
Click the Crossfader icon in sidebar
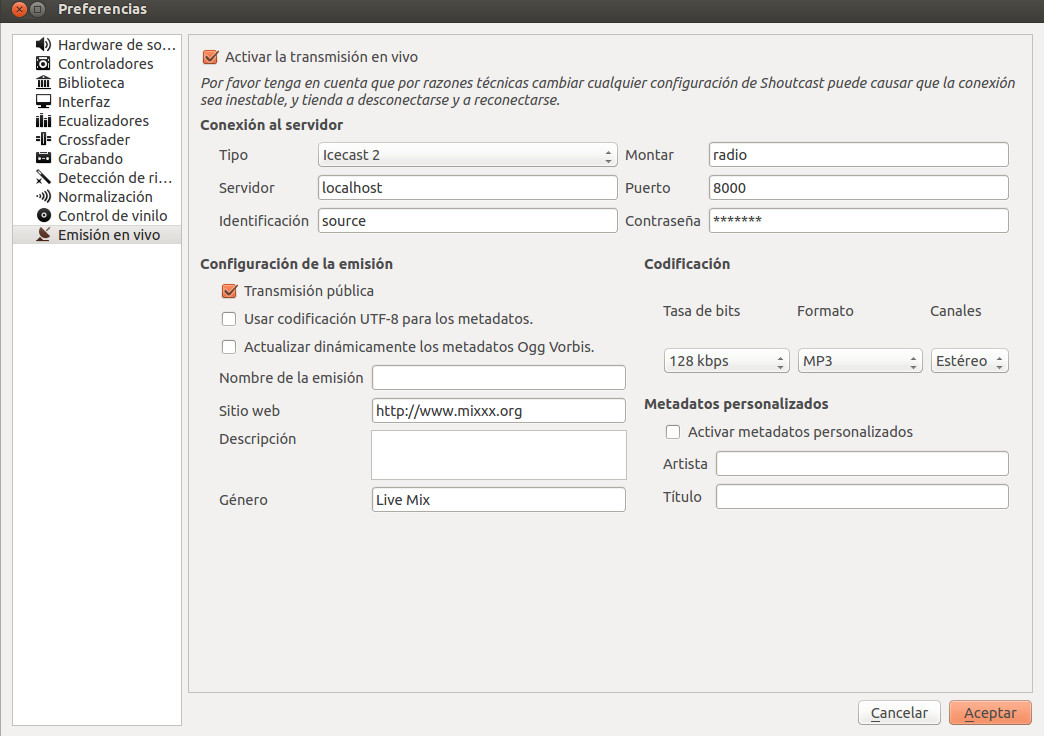pos(43,140)
